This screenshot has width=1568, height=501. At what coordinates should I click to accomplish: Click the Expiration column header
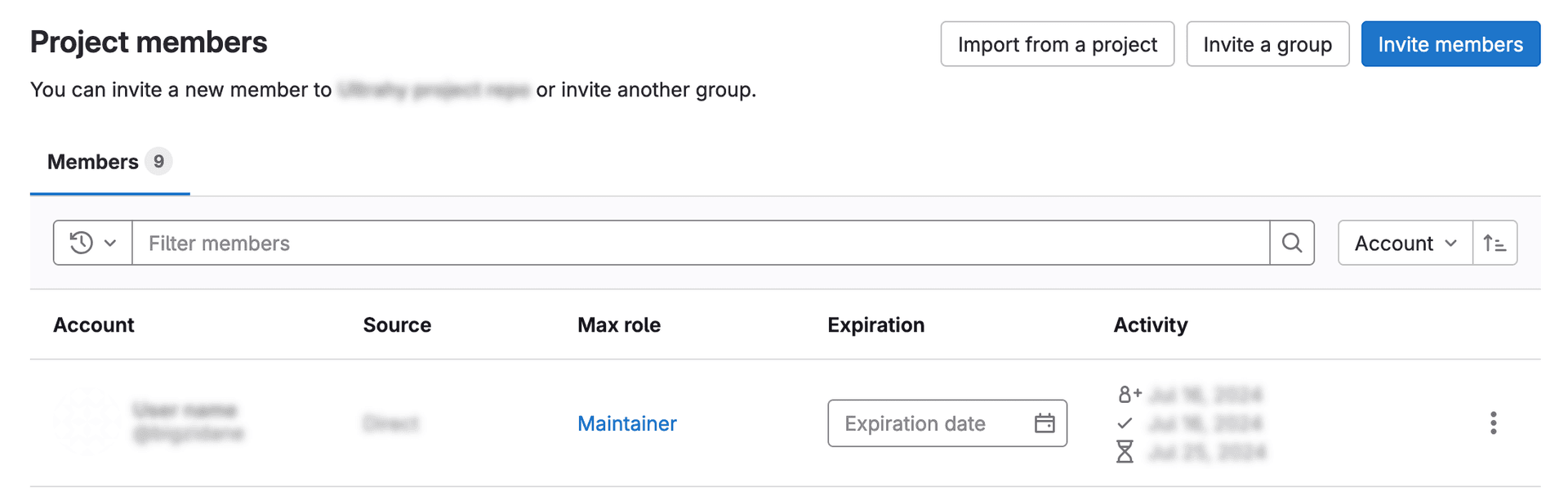tap(875, 324)
